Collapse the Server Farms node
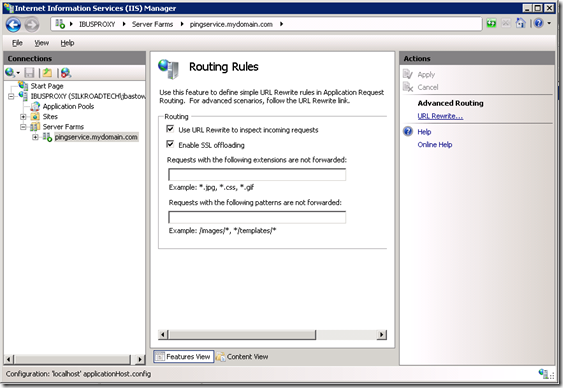563x388 pixels. click(x=23, y=127)
